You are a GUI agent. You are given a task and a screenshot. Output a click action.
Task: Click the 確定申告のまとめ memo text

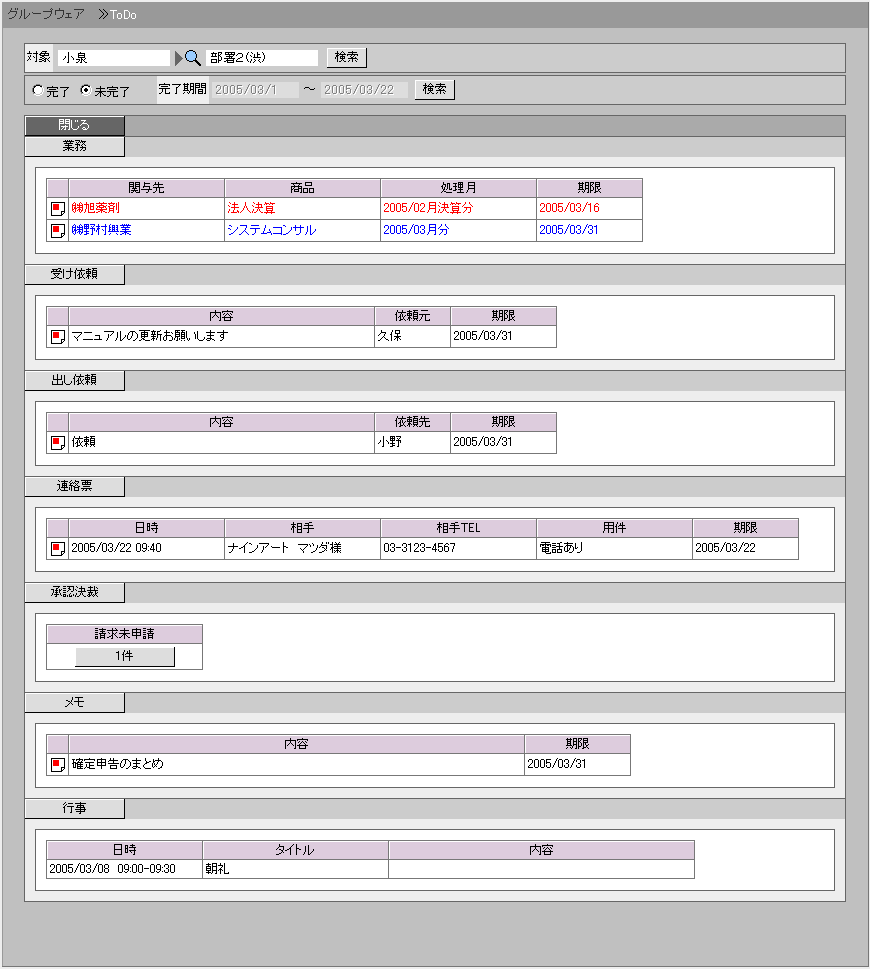[x=117, y=764]
